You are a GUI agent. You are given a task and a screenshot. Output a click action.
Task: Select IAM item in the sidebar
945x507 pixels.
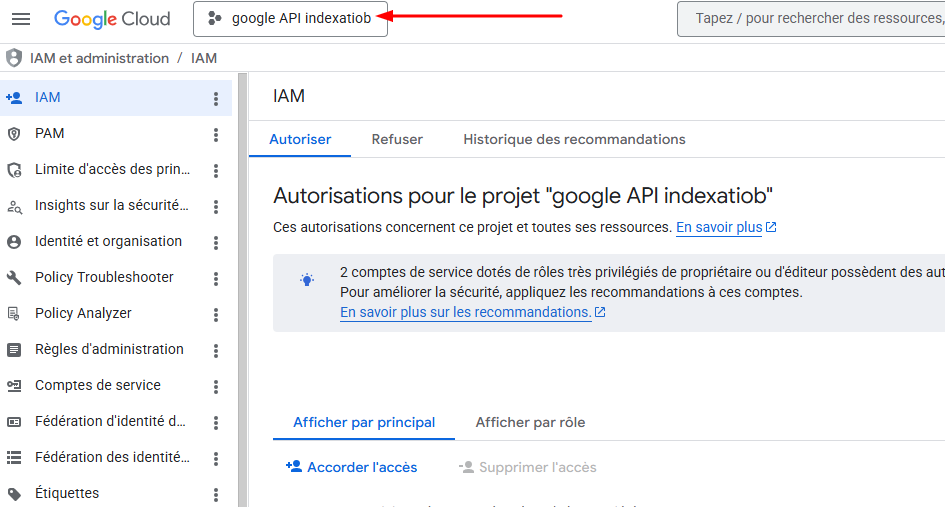(x=116, y=98)
